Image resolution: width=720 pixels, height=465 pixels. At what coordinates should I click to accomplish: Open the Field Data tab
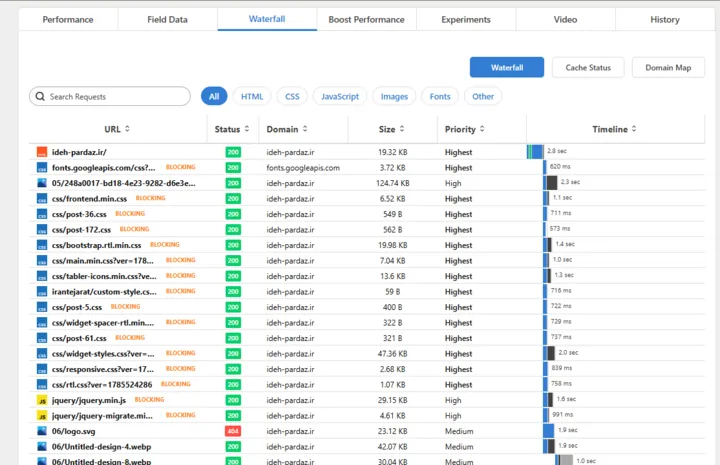168,19
